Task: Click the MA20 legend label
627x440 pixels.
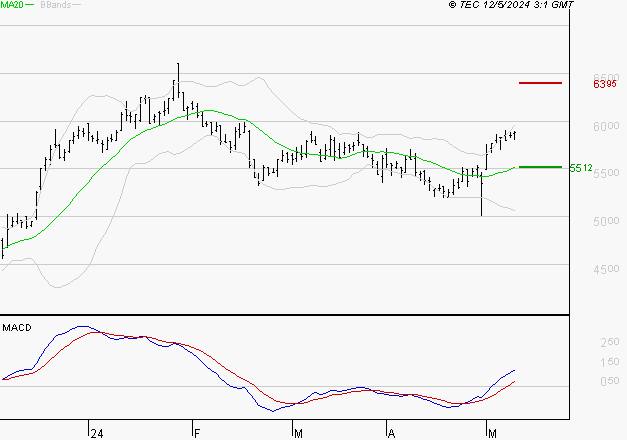Action: [12, 4]
